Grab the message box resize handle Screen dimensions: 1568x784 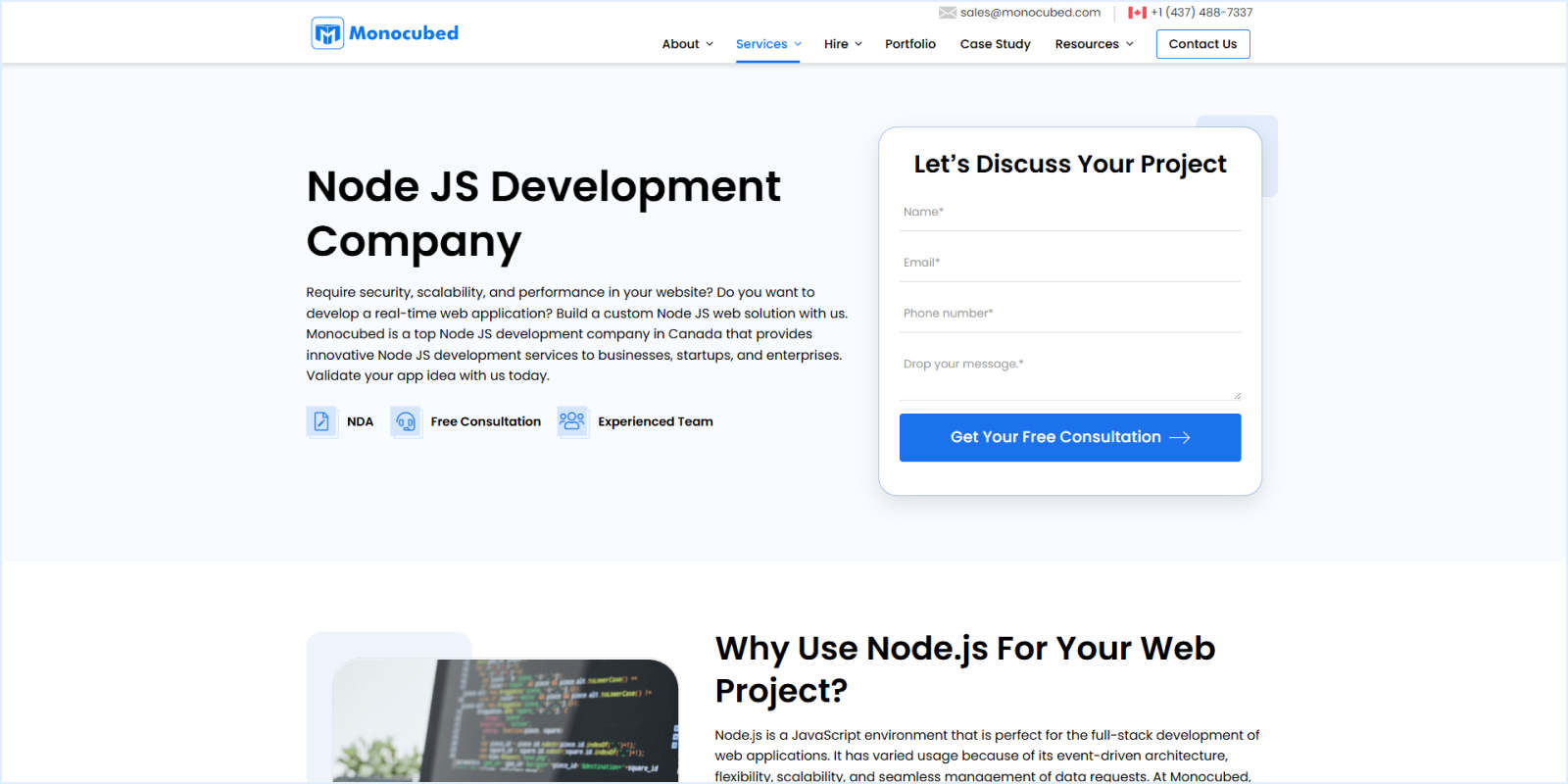1237,396
